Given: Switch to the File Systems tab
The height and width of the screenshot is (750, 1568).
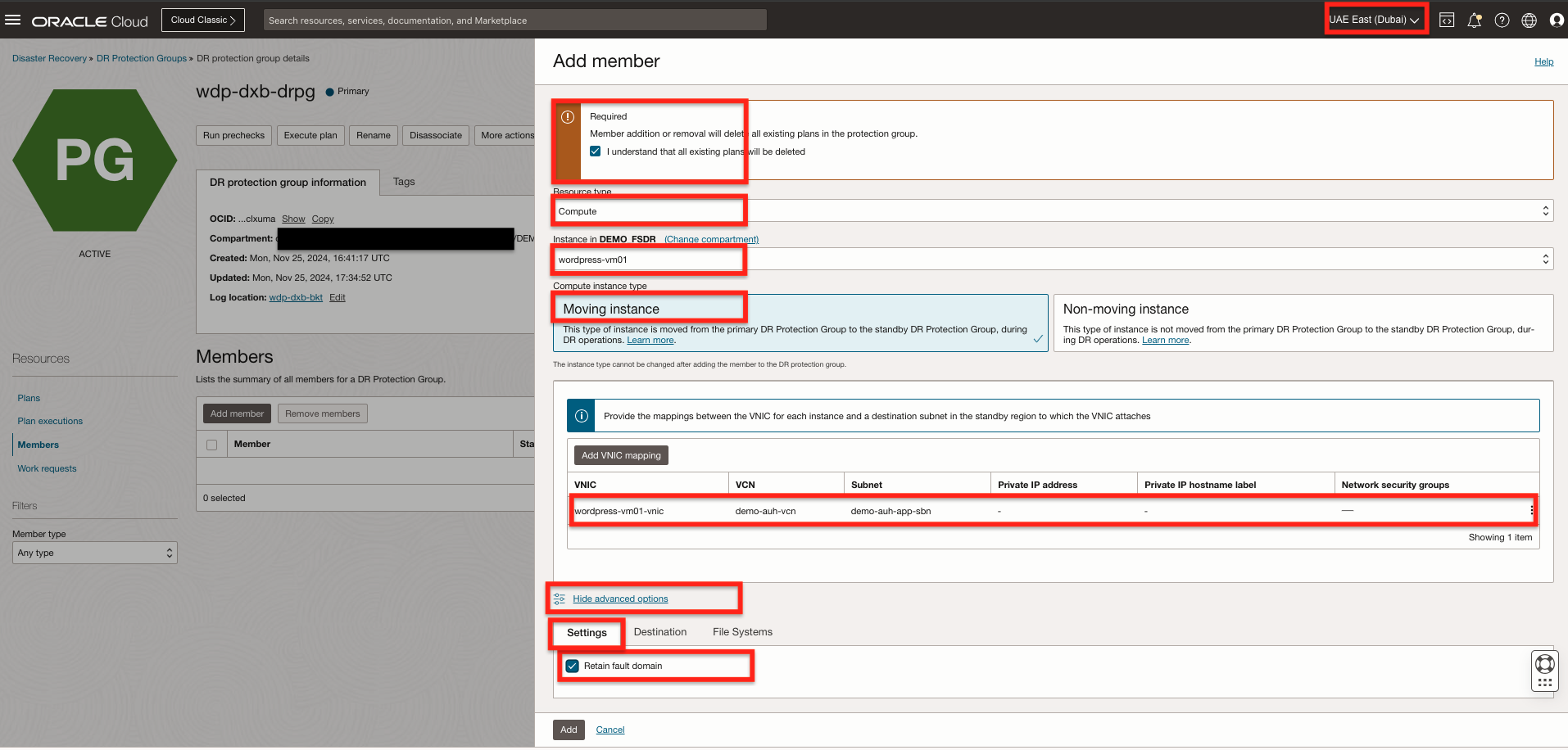Looking at the screenshot, I should pos(742,632).
